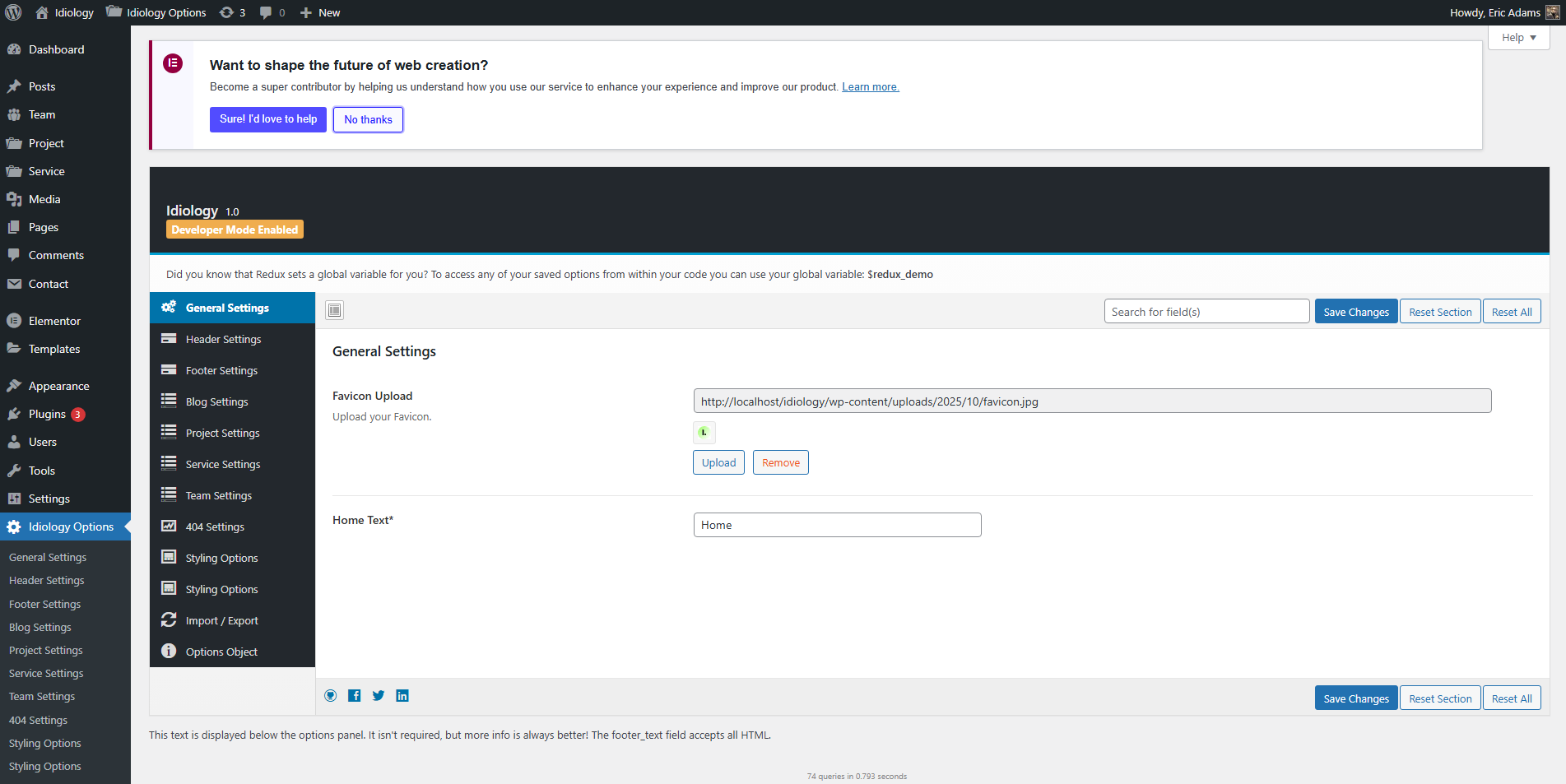Click the top Save Changes button
The image size is (1566, 784).
(1355, 312)
